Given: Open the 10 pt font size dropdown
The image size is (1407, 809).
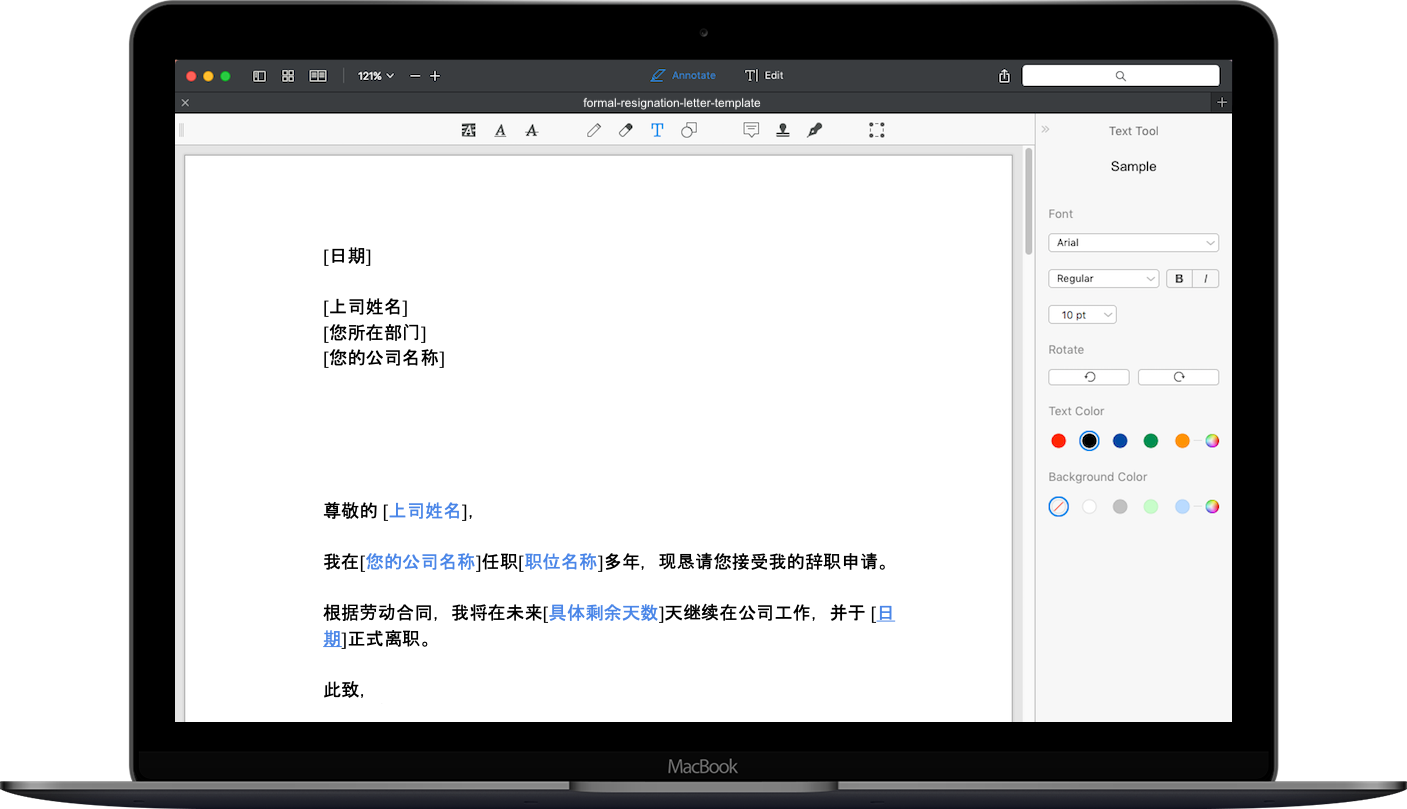Looking at the screenshot, I should (1082, 315).
